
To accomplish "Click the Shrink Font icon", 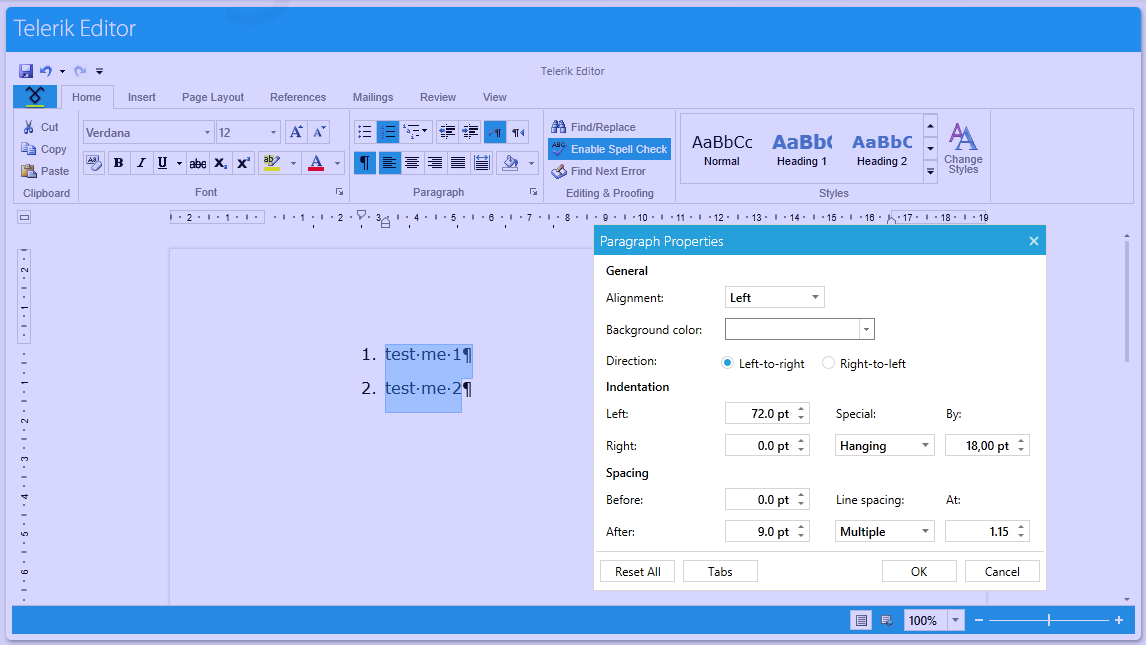I will (x=319, y=132).
